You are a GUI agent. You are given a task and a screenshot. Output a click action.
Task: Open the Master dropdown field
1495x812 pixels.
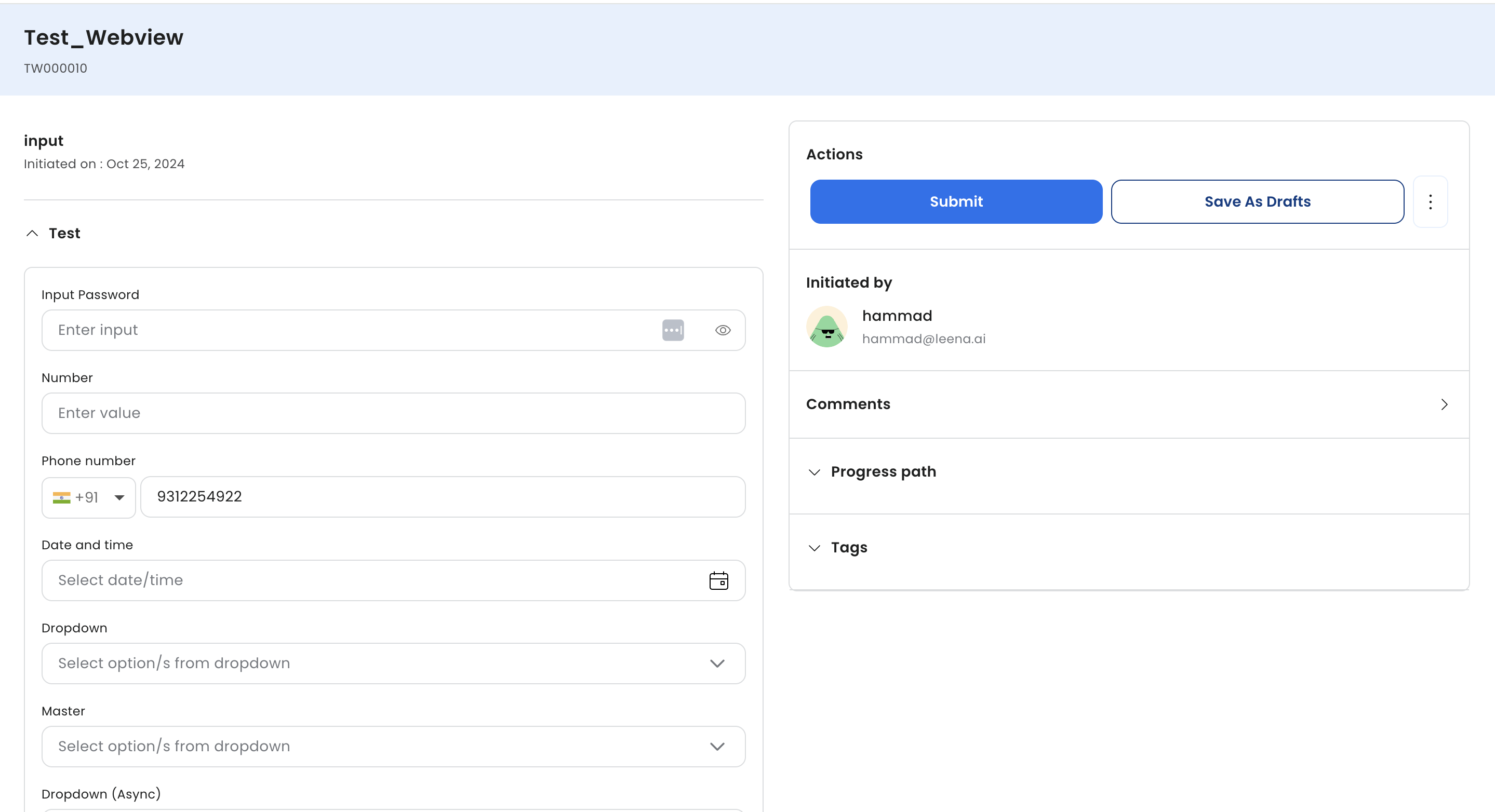click(393, 746)
